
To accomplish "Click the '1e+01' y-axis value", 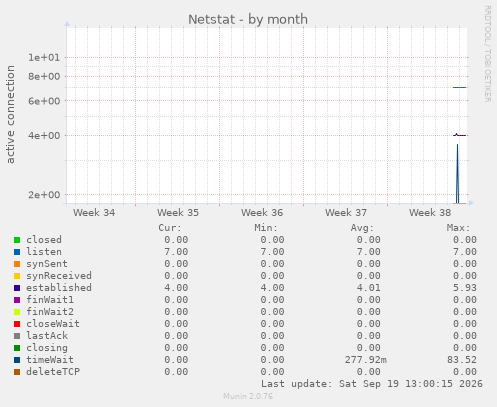I will pos(44,58).
